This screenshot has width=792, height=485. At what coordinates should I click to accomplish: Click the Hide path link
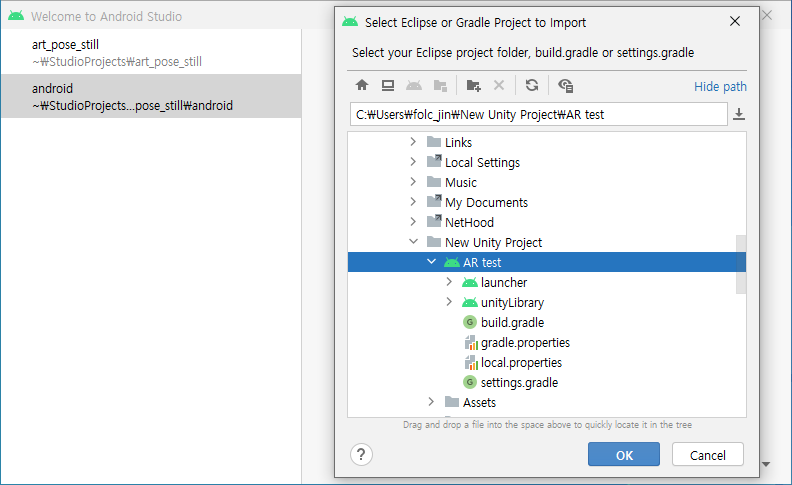[720, 87]
